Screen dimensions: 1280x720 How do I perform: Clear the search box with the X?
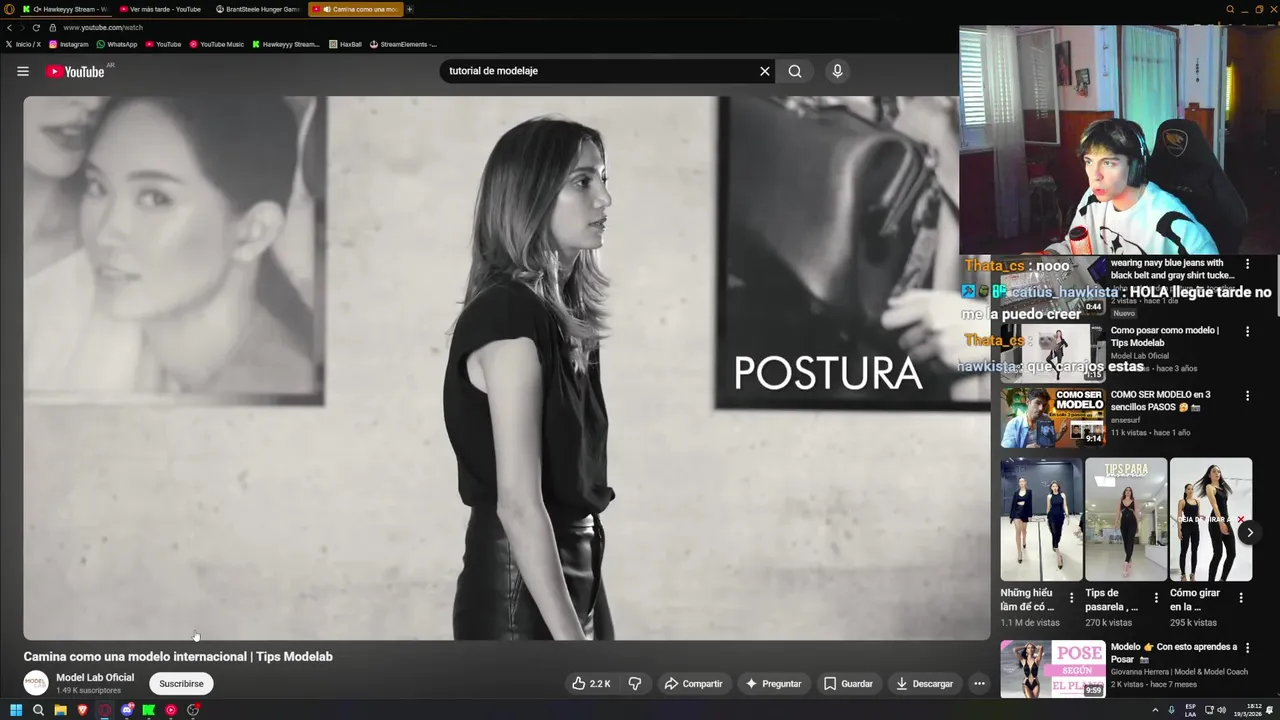click(x=765, y=71)
